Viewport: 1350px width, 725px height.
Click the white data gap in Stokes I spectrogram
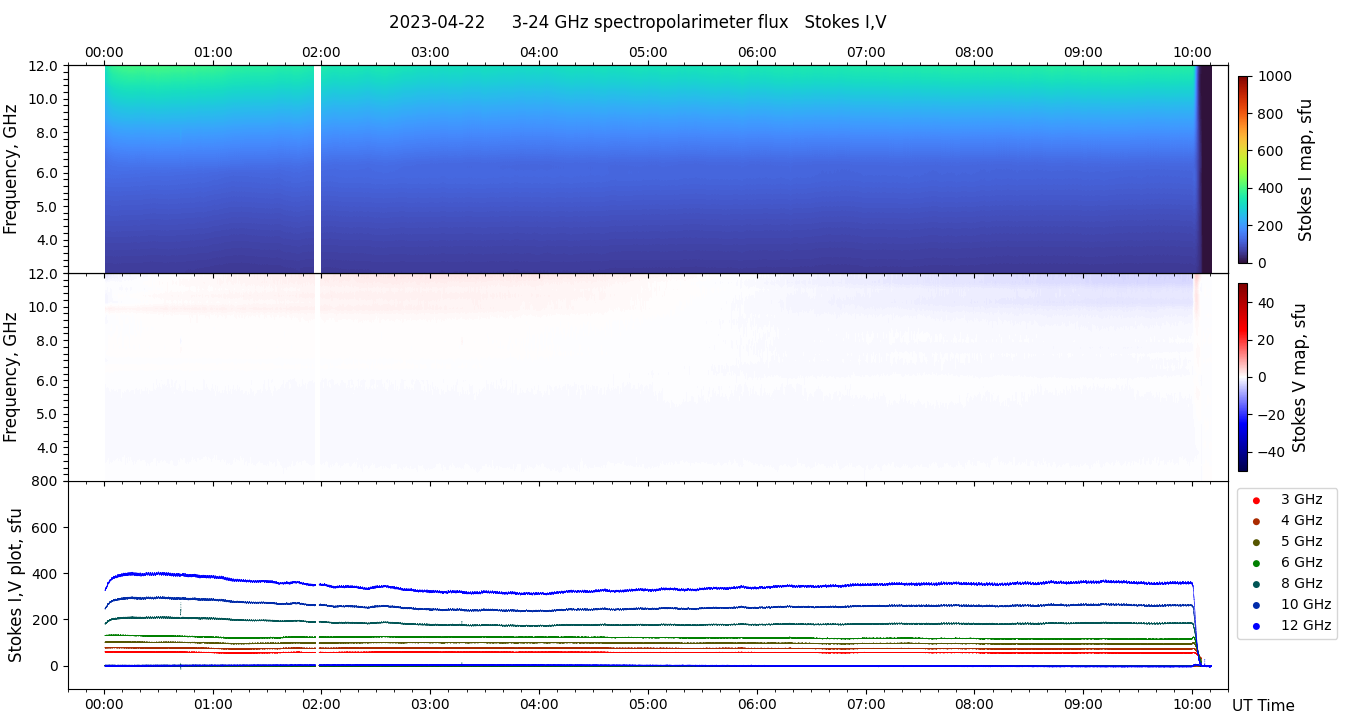point(317,169)
